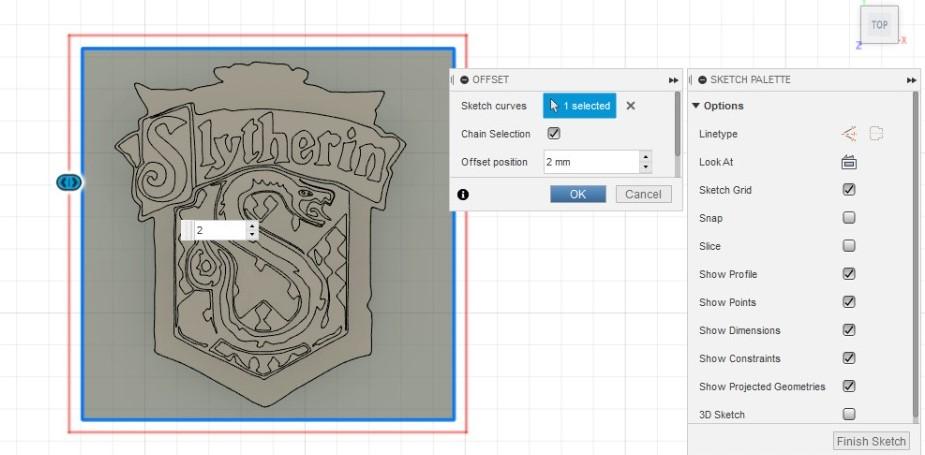Uncheck Show Projected Geometries
The image size is (925, 455).
[x=849, y=386]
